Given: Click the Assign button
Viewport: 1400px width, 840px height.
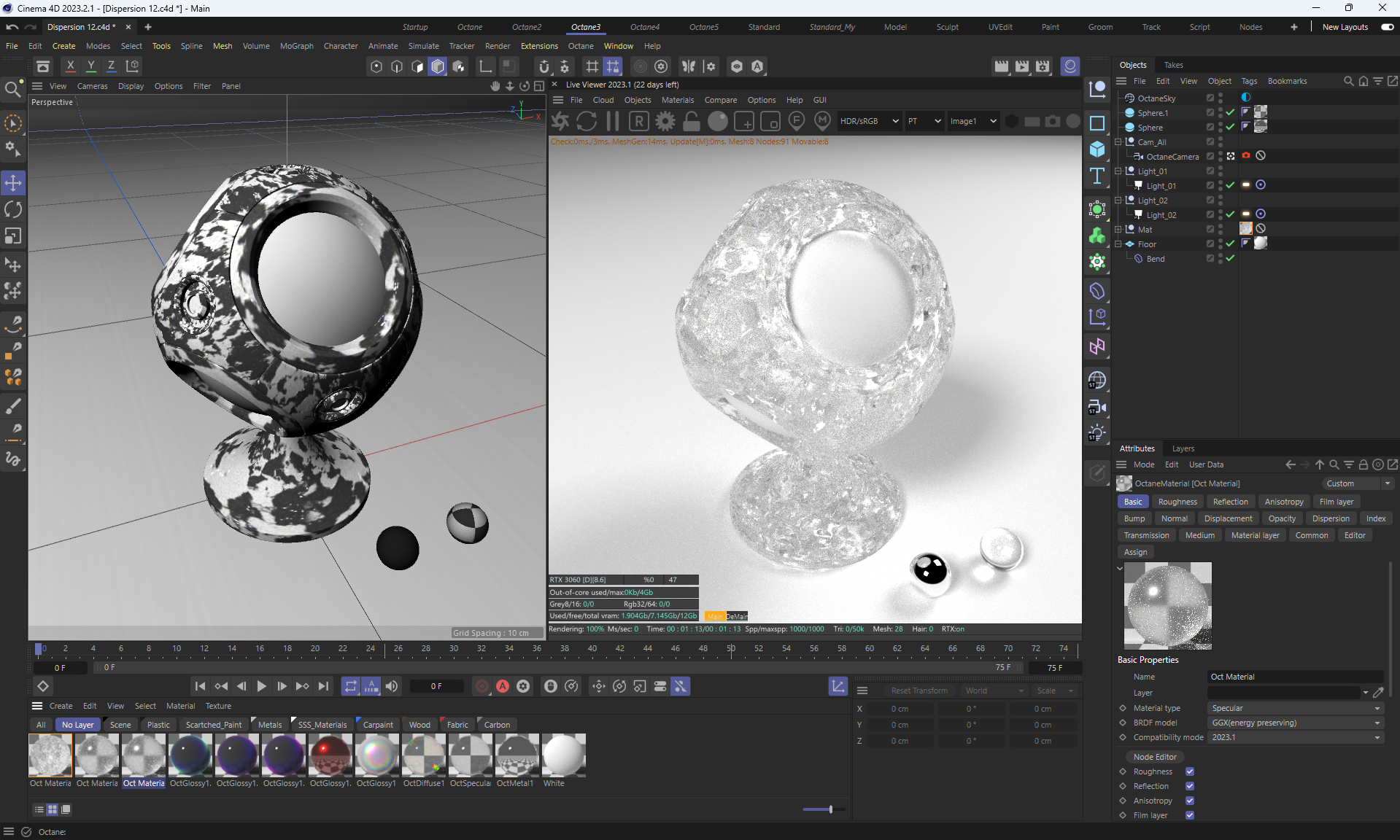Looking at the screenshot, I should tap(1135, 552).
